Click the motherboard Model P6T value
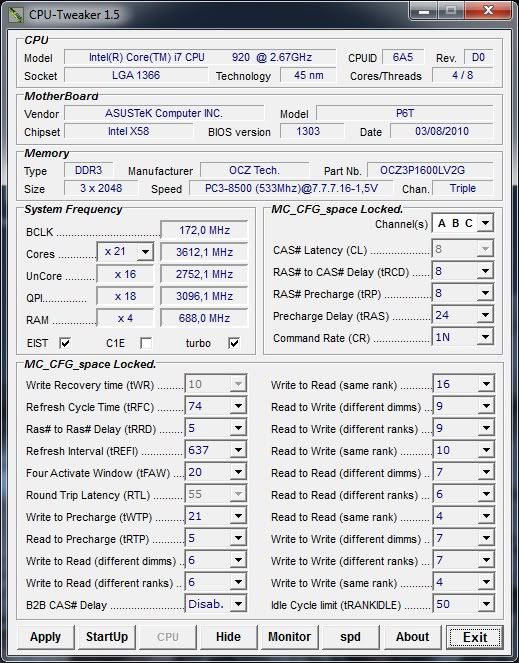 point(405,113)
